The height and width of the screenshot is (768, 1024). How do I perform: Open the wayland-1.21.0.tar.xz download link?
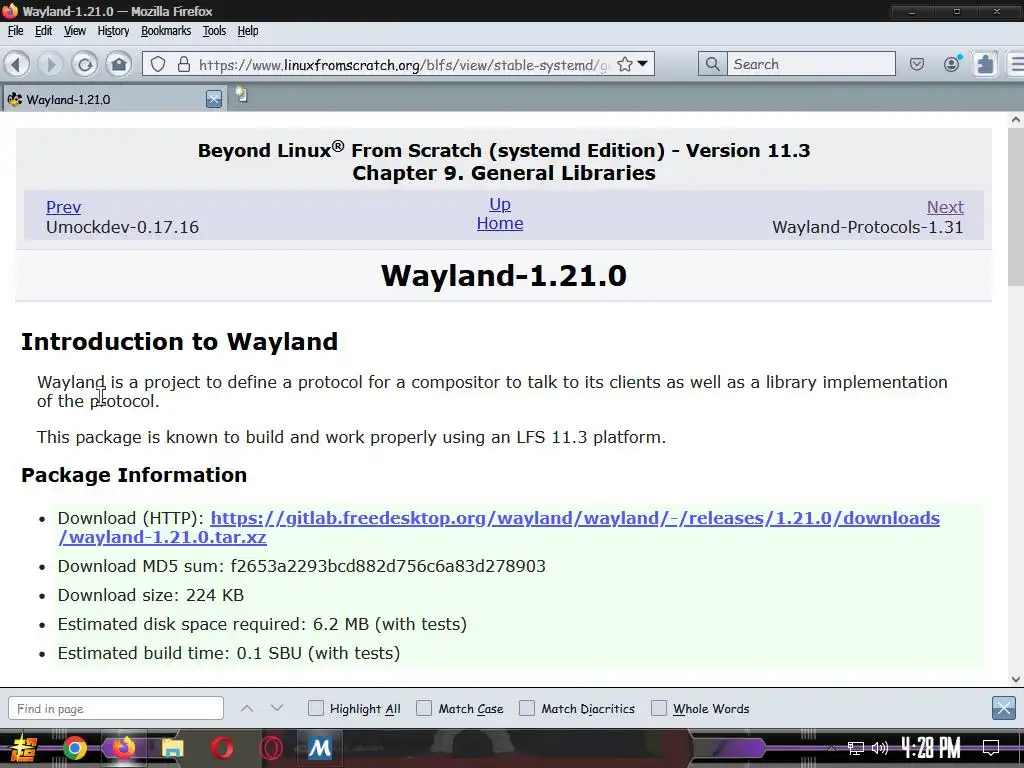point(499,527)
